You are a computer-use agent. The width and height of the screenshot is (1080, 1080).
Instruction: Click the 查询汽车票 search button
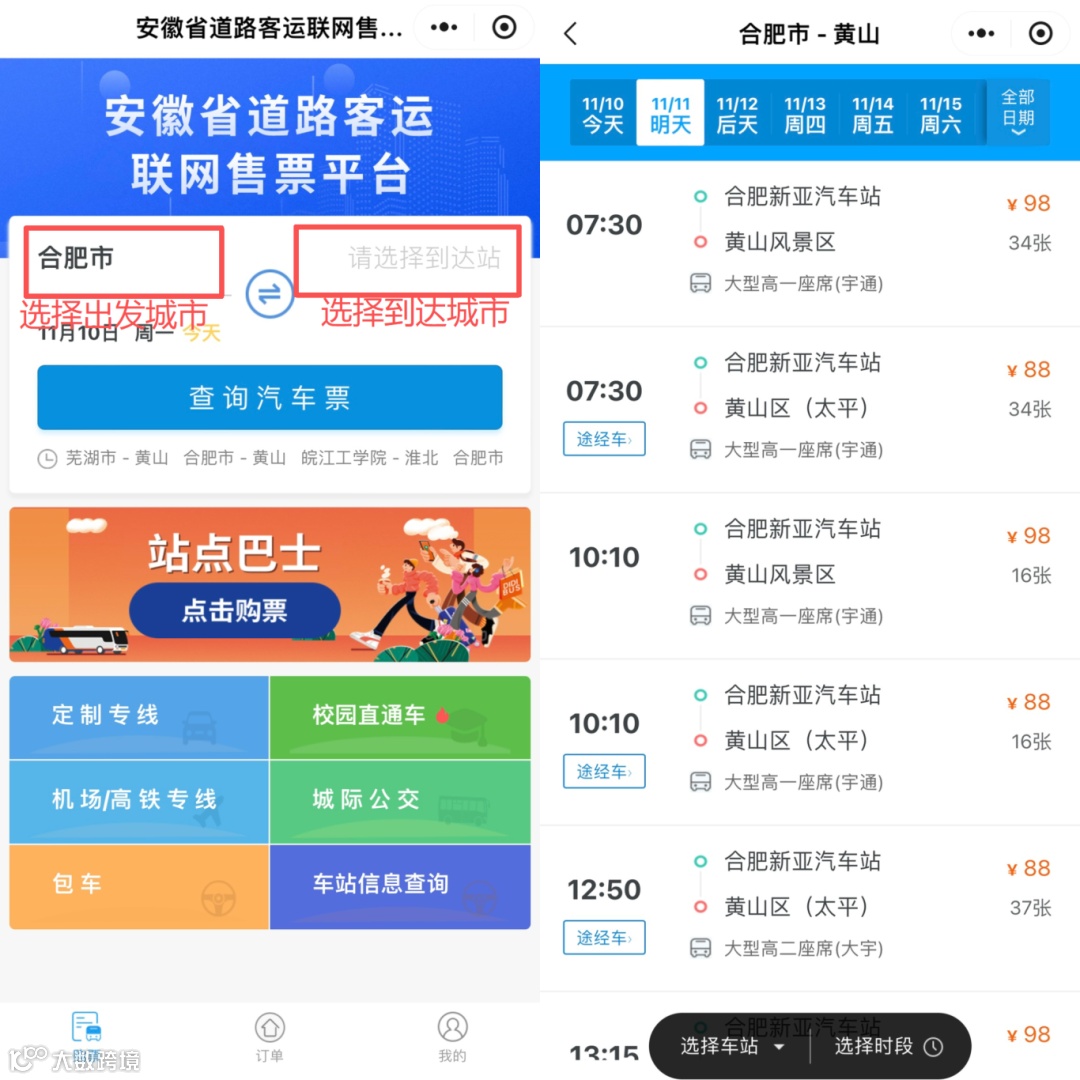click(269, 397)
